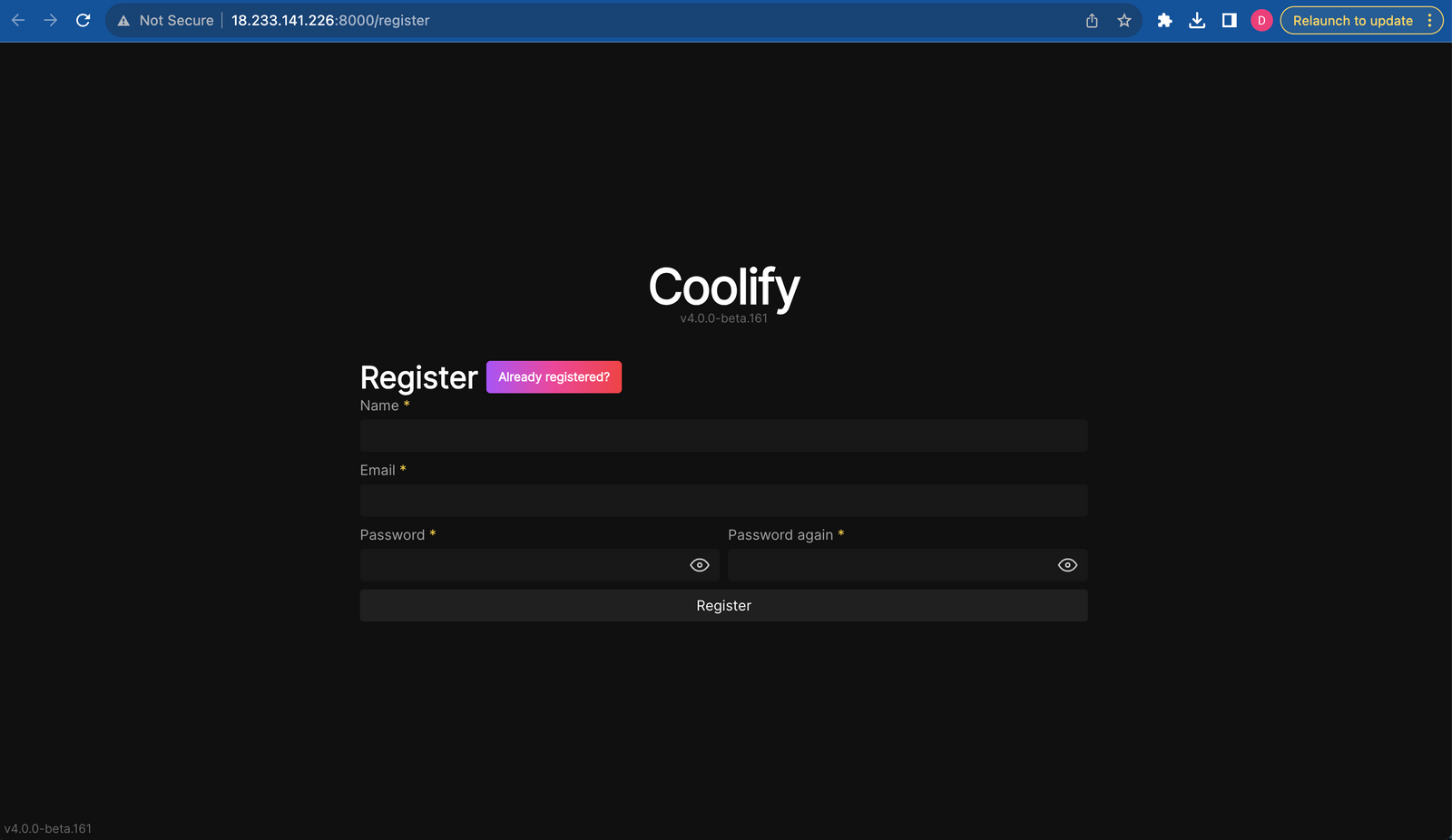Open the profile avatar D
The image size is (1452, 840).
point(1261,20)
